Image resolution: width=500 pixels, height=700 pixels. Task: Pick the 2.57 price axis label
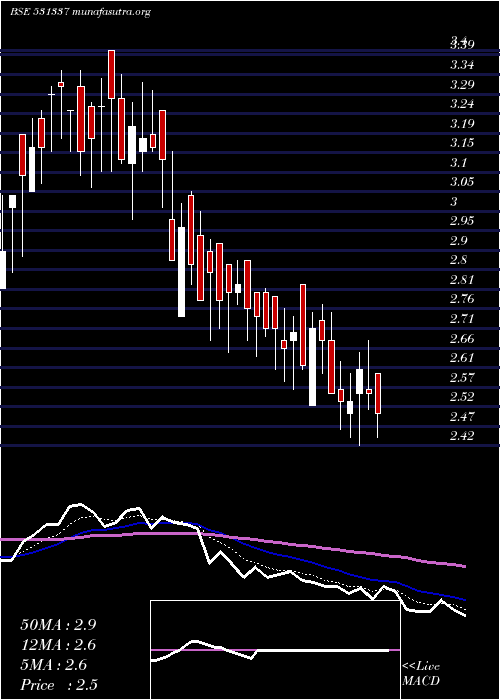[x=462, y=378]
